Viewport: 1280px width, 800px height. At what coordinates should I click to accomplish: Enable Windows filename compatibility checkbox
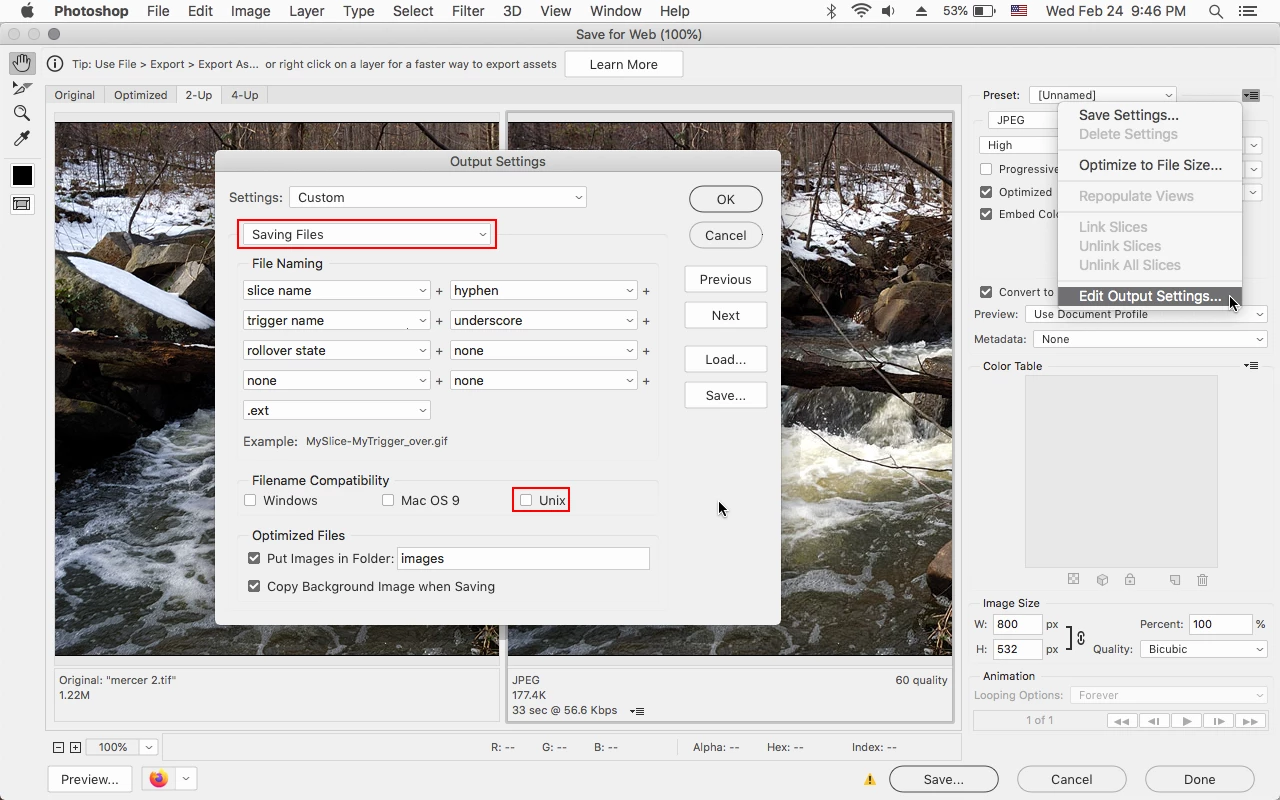(250, 500)
